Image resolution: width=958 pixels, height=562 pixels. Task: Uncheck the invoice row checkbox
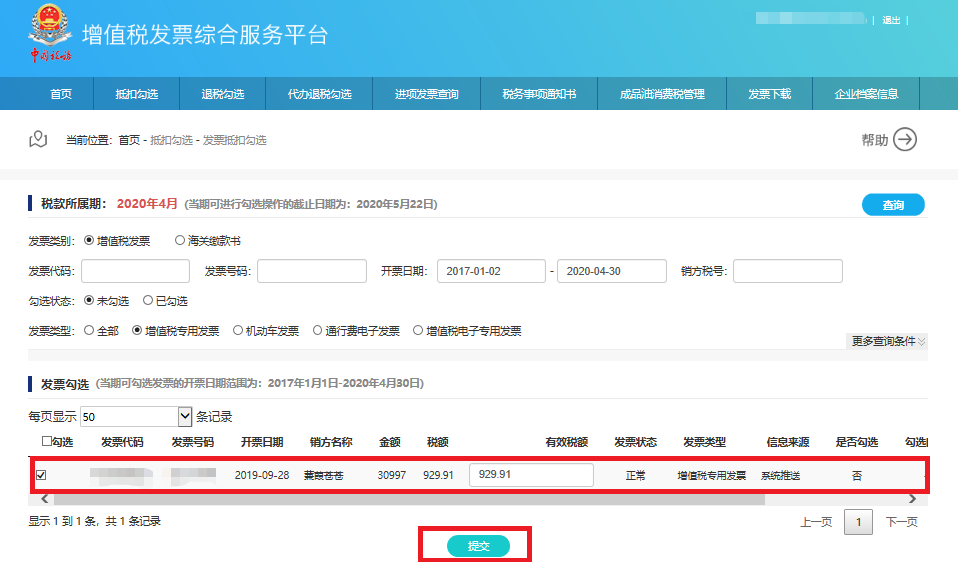tap(41, 475)
